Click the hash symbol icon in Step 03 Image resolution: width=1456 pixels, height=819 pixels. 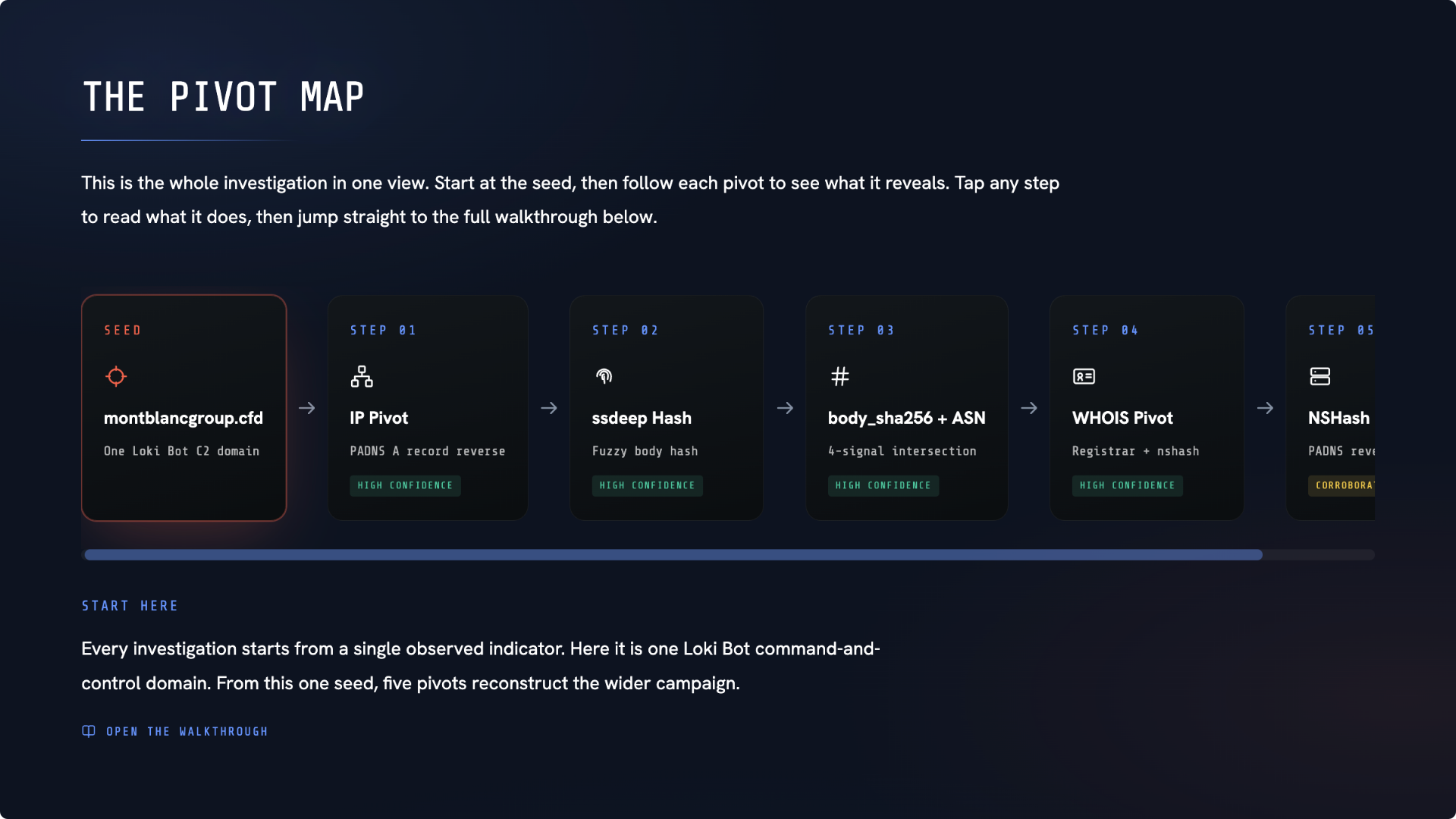(839, 376)
